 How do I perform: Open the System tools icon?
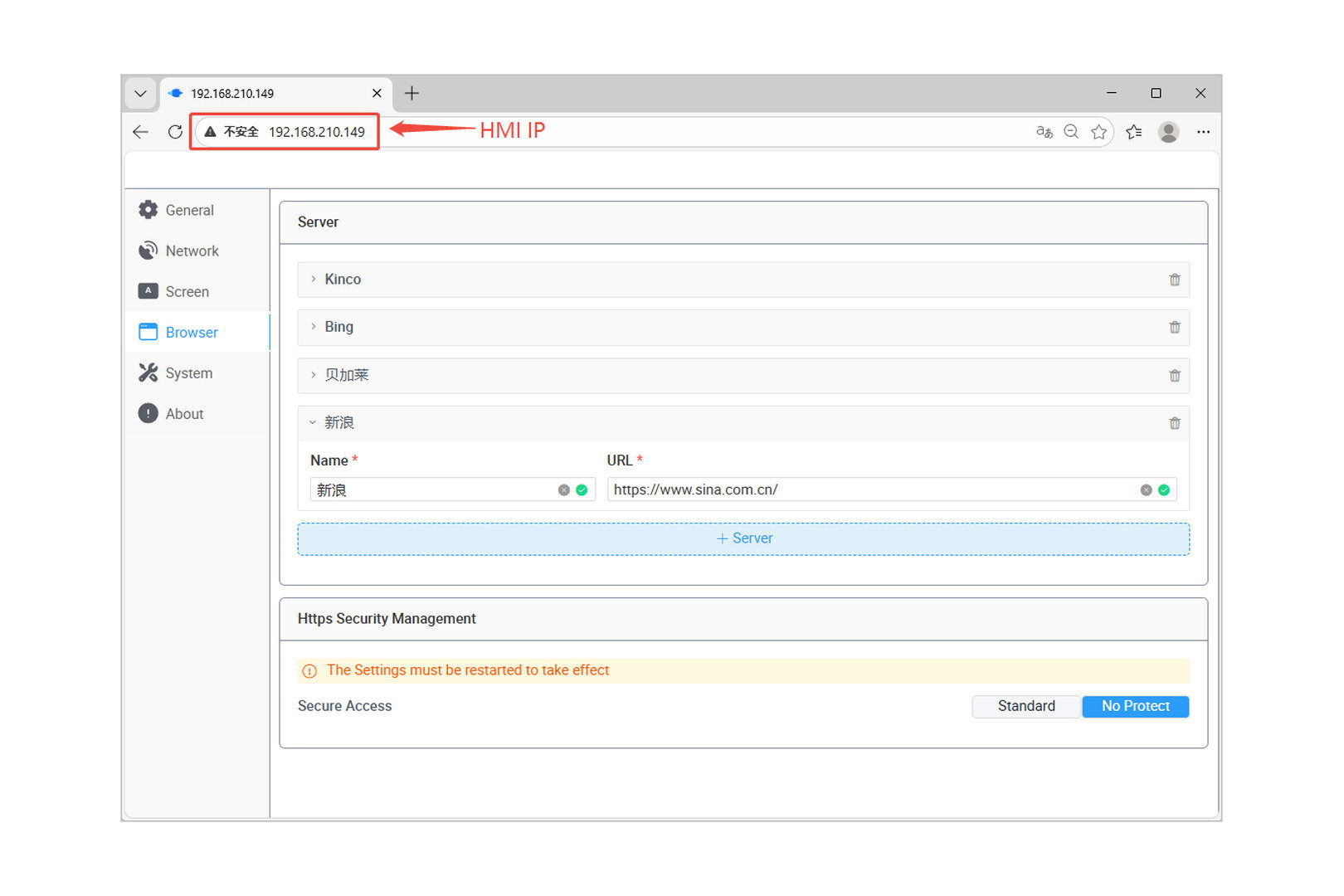click(148, 373)
